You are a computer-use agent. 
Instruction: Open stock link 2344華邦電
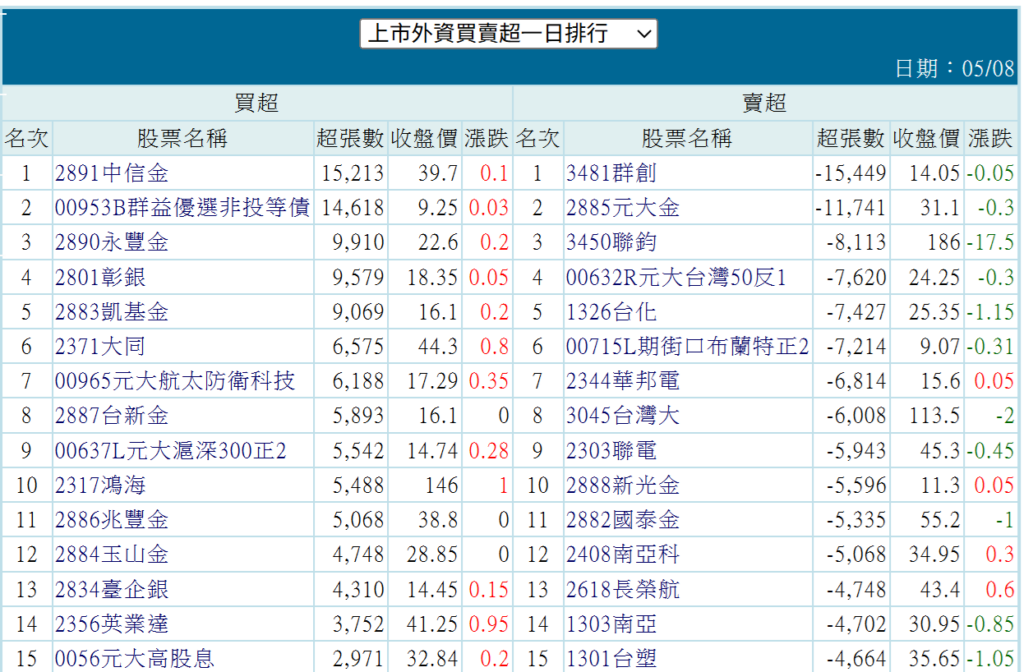tap(623, 381)
